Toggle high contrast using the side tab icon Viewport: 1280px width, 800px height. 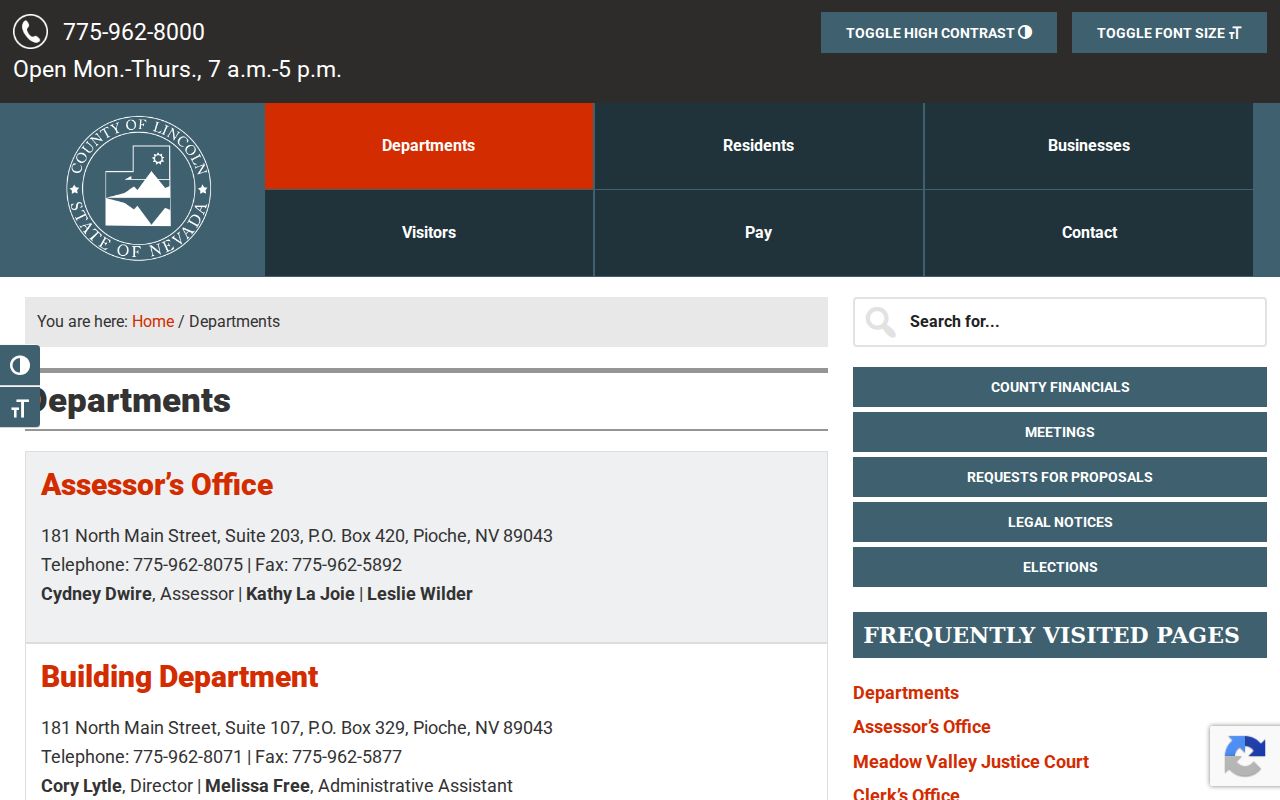click(x=20, y=365)
